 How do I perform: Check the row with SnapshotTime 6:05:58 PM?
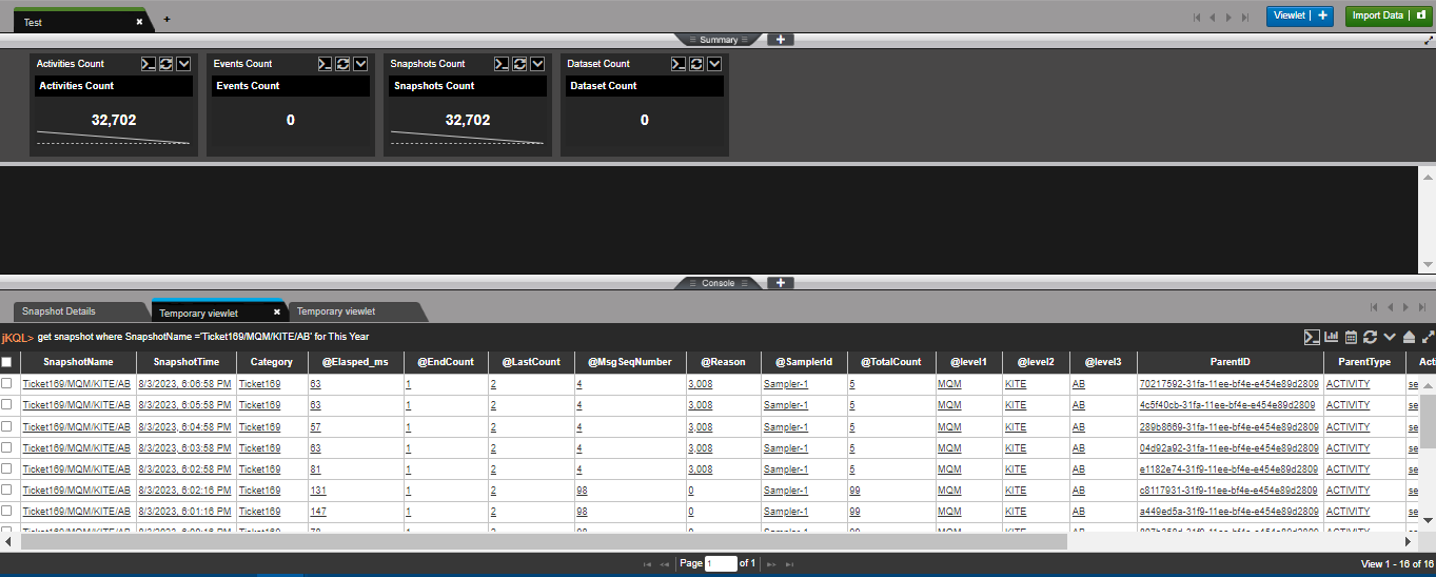pyautogui.click(x=7, y=404)
